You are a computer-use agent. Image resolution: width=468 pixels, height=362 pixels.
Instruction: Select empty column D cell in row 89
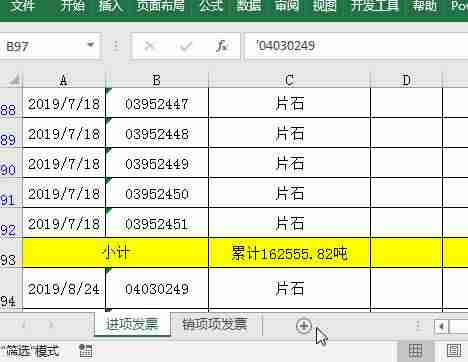click(406, 133)
